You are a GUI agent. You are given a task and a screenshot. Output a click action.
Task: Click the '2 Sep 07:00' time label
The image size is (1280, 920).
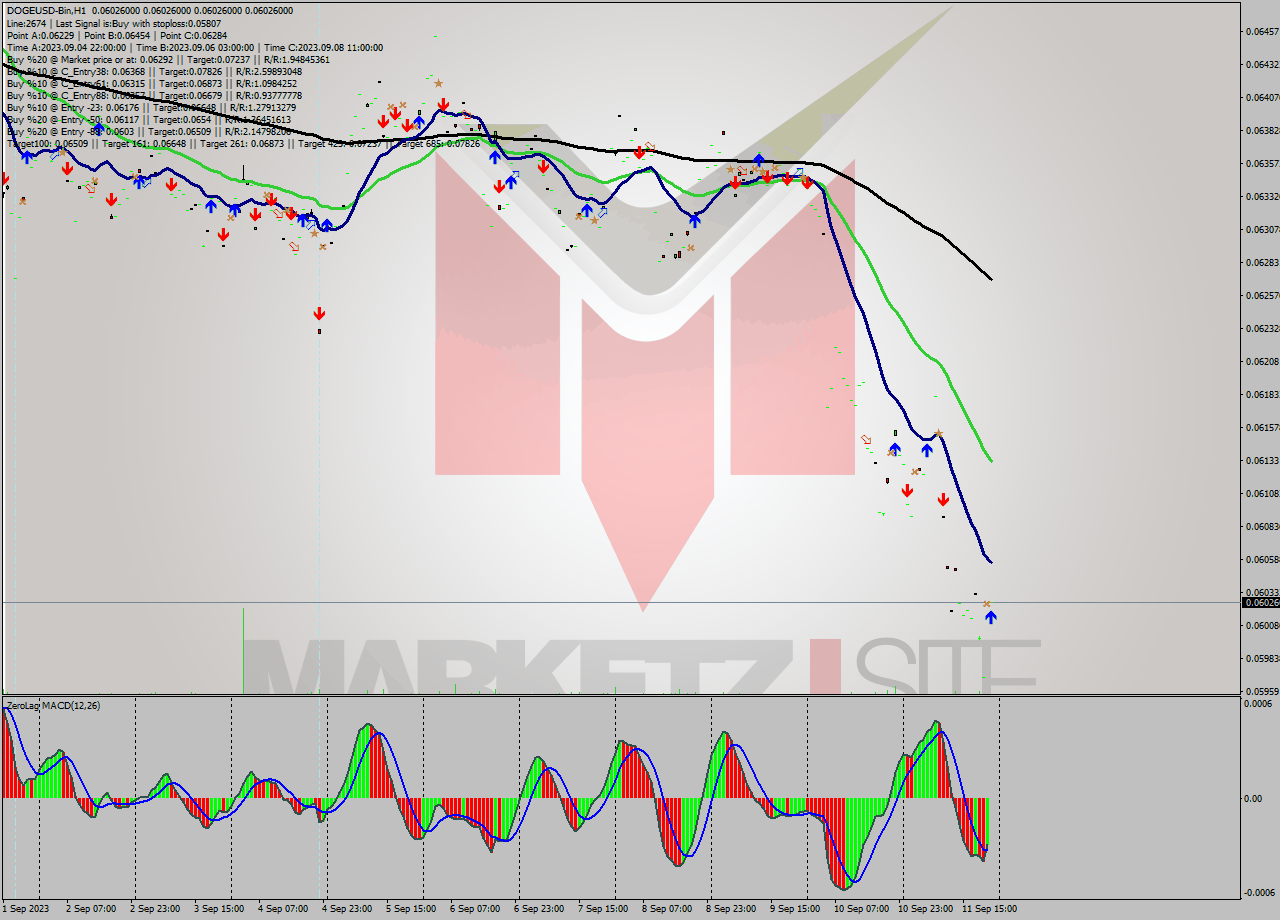[x=90, y=909]
